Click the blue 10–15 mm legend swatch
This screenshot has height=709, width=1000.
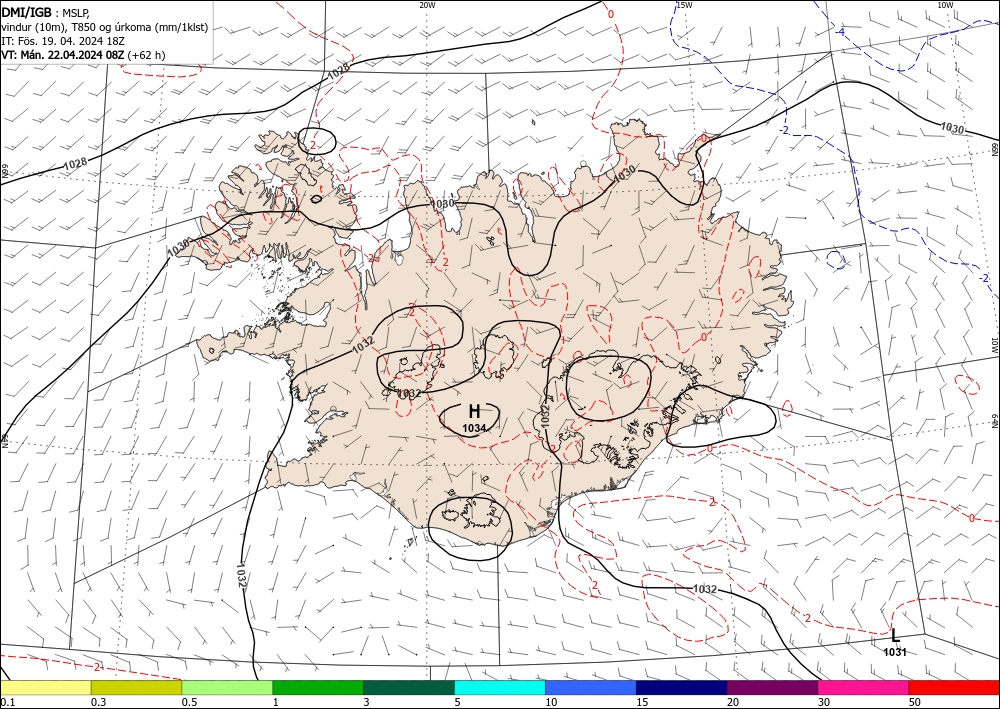tap(591, 687)
